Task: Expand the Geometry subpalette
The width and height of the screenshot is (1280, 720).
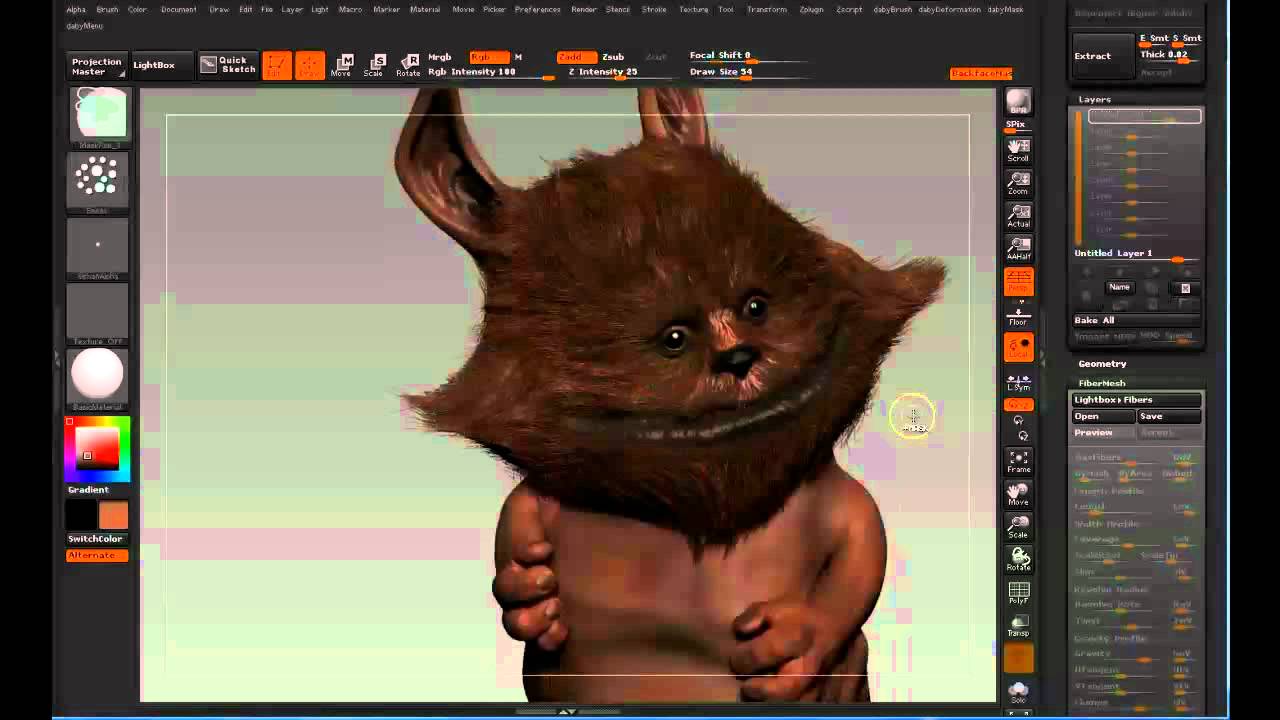Action: (1102, 364)
